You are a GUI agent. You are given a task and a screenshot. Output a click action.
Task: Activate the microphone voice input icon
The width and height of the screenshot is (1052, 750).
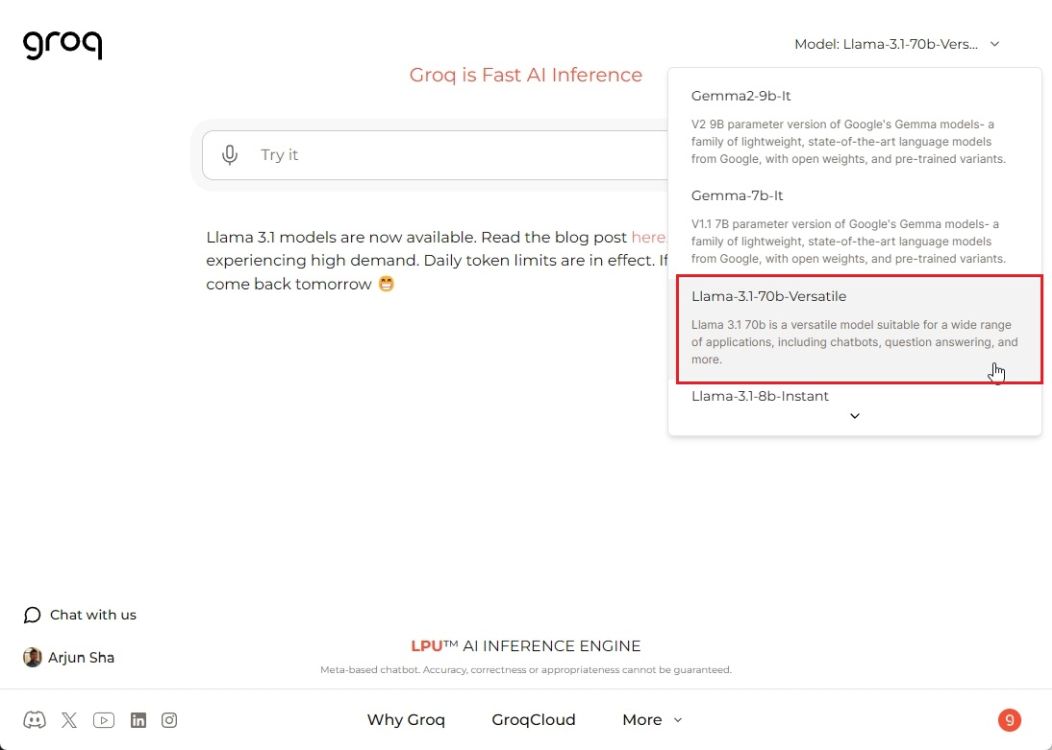tap(229, 155)
